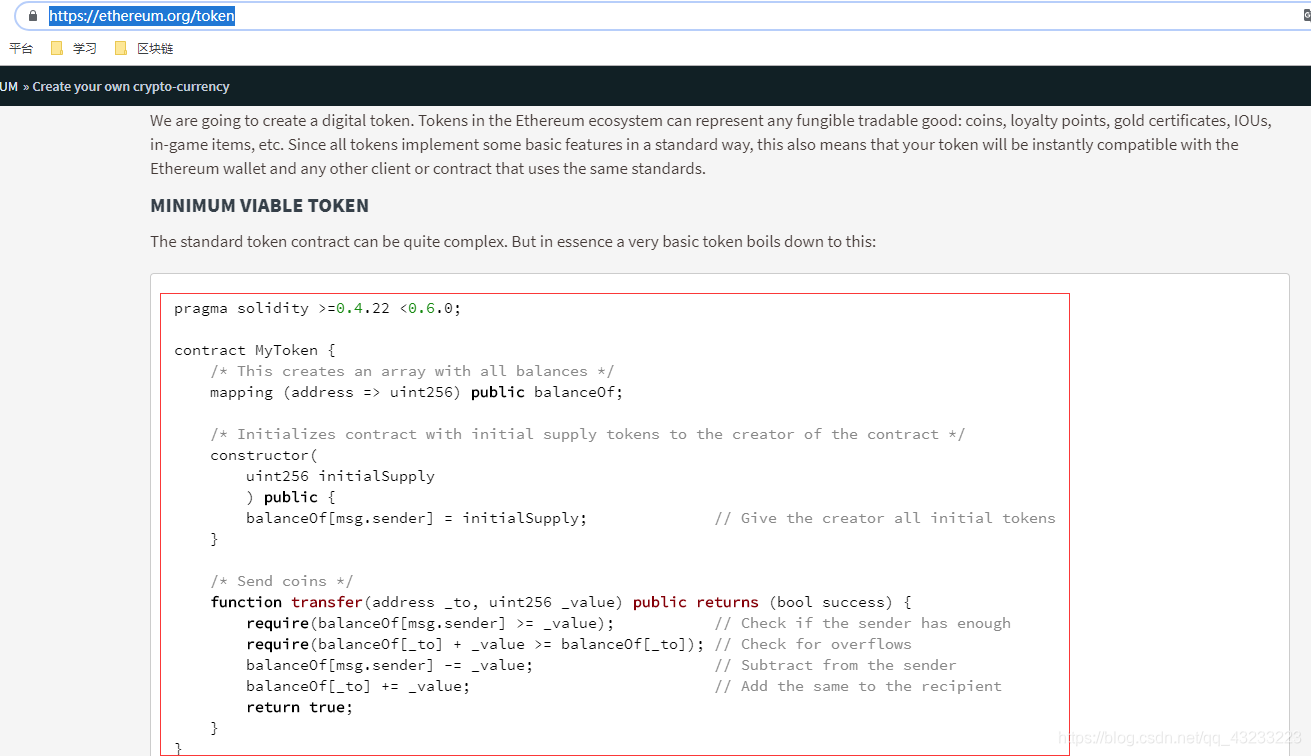
Task: Click the paragraph starting 'We are going to create'
Action: (711, 145)
